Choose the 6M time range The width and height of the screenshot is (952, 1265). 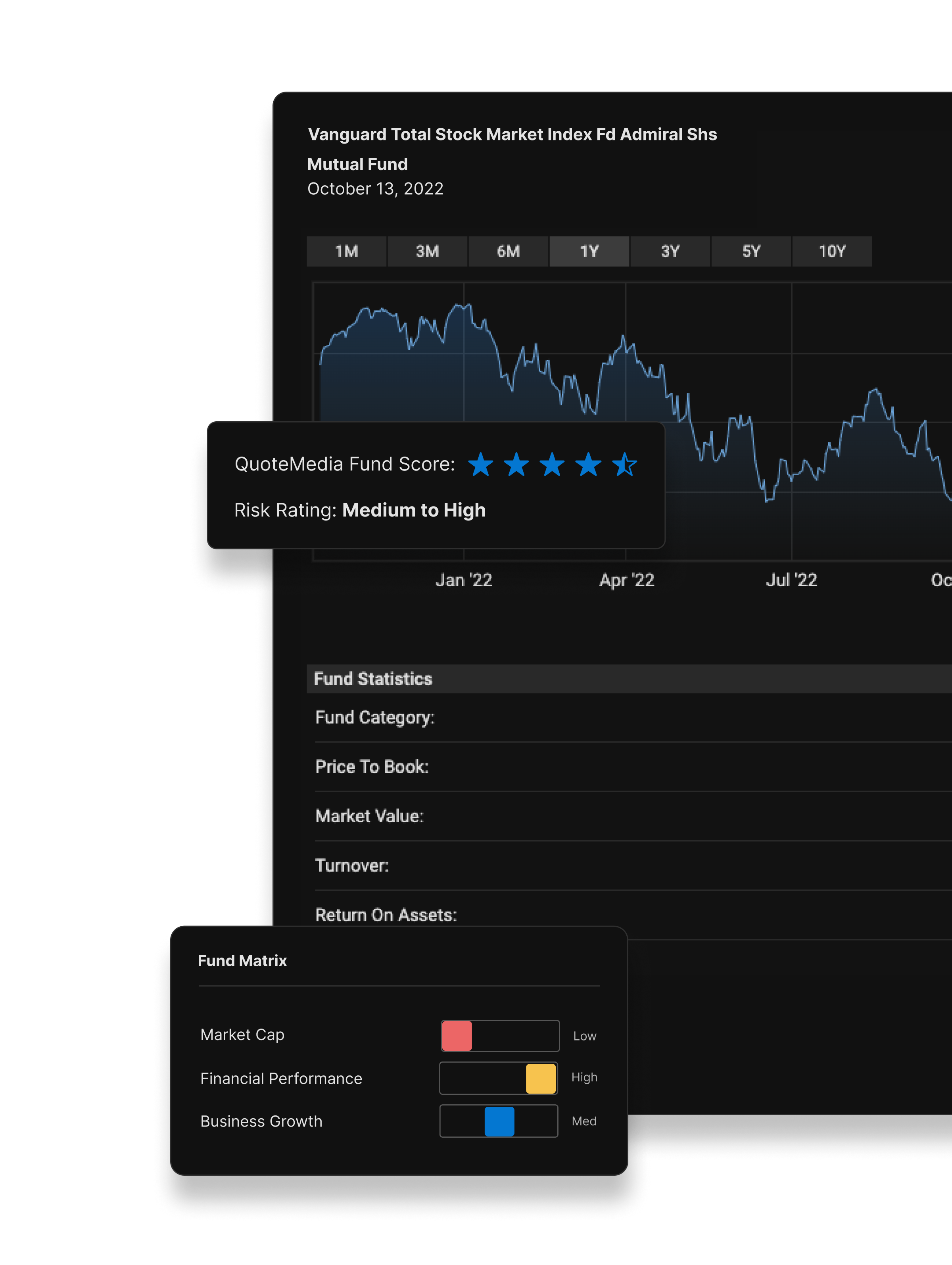[x=508, y=251]
